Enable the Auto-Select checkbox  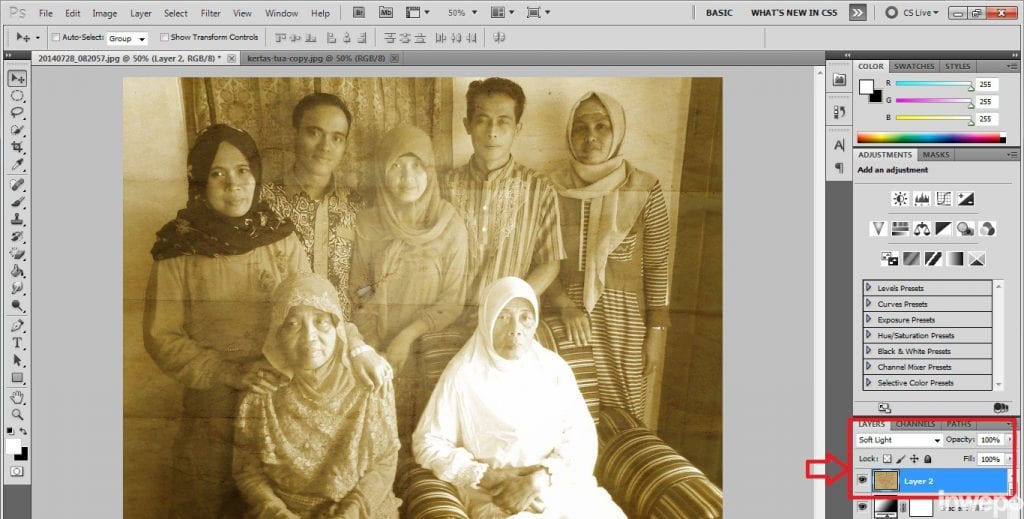click(55, 37)
